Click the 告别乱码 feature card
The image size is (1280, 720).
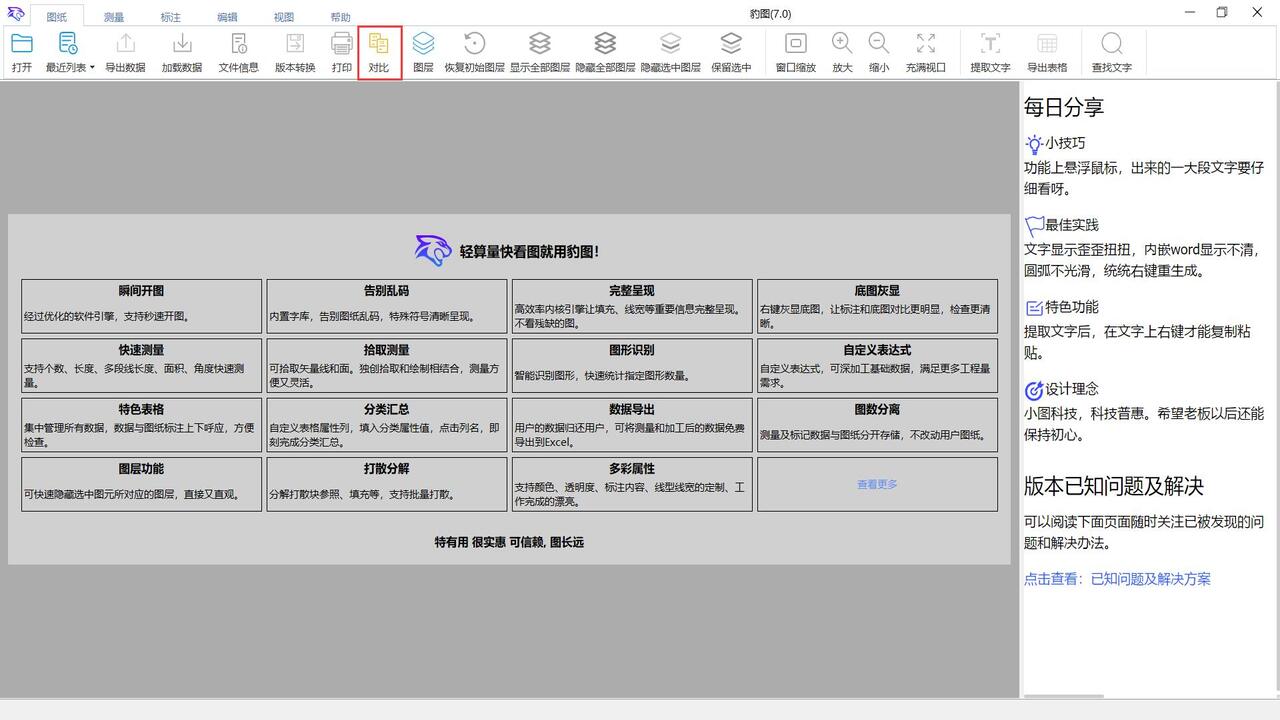[x=386, y=306]
